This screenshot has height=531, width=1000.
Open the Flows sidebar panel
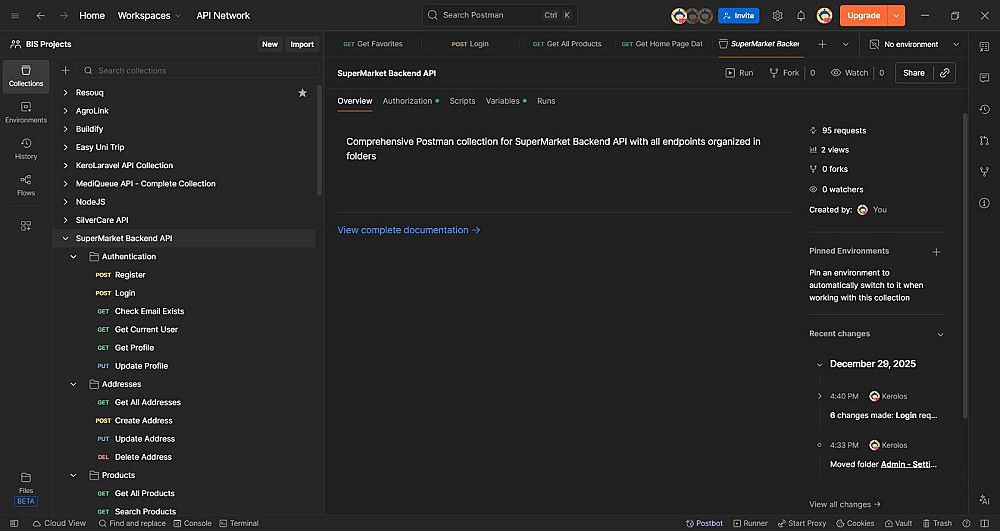pyautogui.click(x=26, y=185)
